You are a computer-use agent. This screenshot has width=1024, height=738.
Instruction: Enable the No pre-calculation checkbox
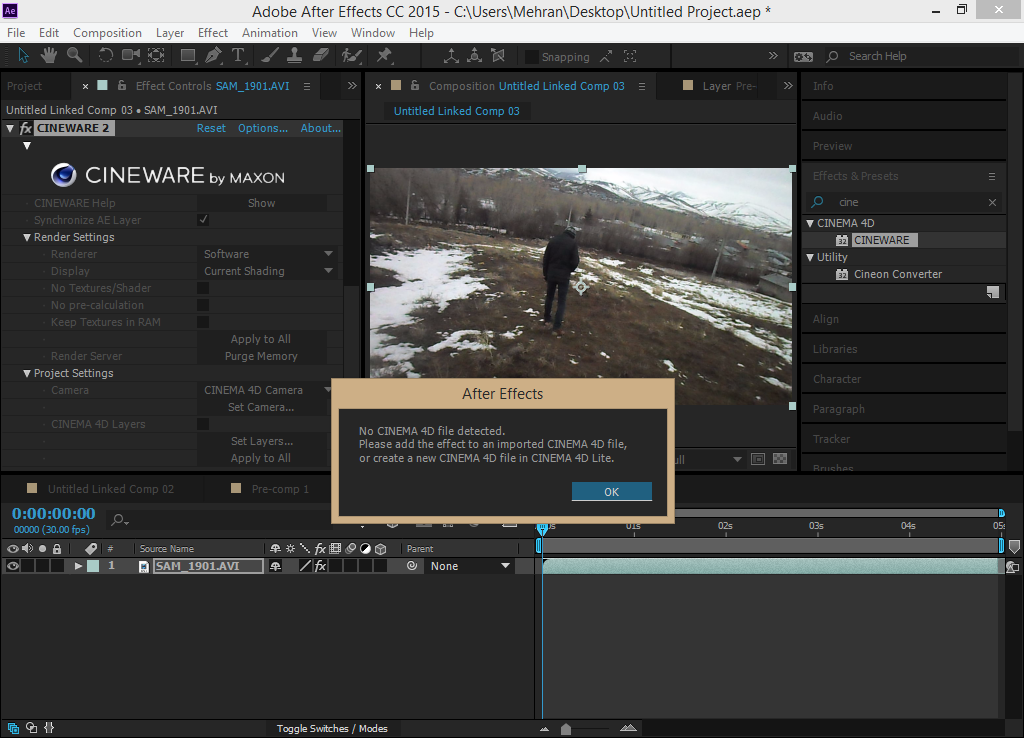203,305
